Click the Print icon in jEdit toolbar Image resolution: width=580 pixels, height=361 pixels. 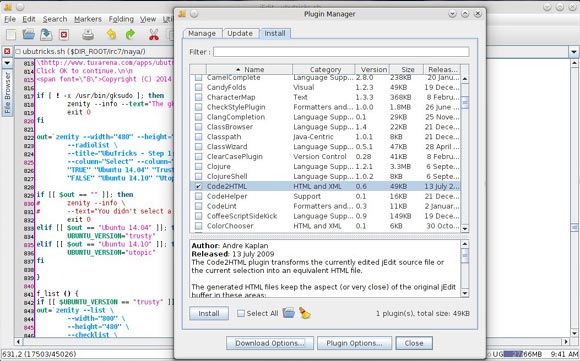click(x=88, y=35)
